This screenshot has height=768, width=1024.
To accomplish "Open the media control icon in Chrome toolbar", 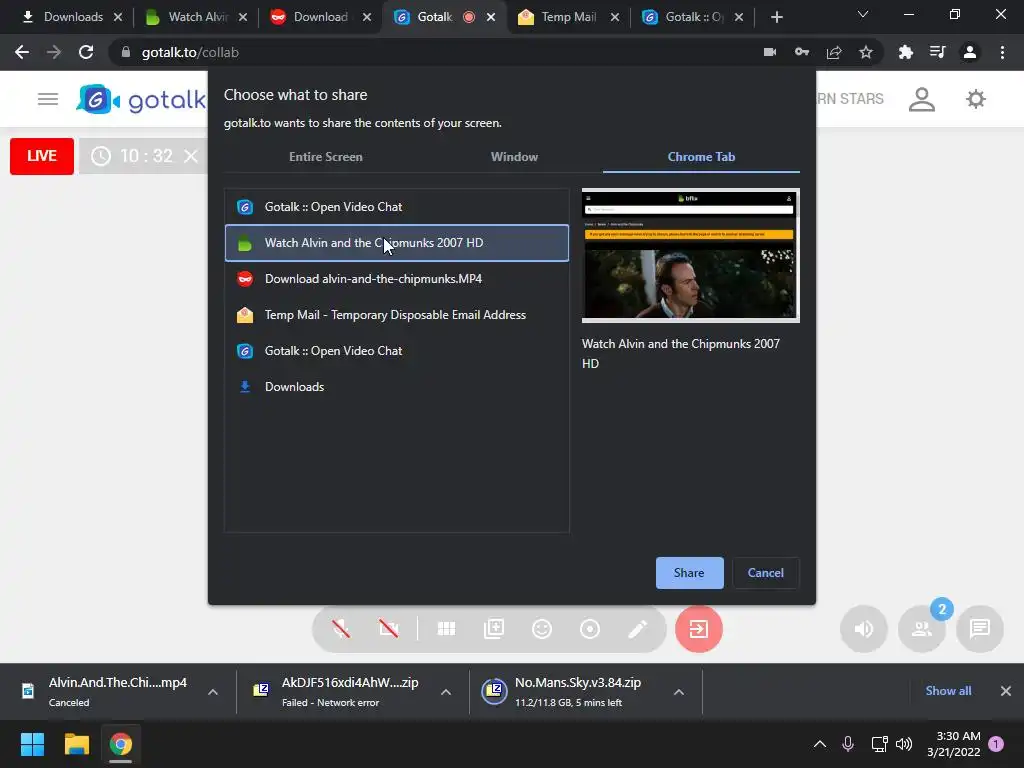I will click(x=938, y=52).
